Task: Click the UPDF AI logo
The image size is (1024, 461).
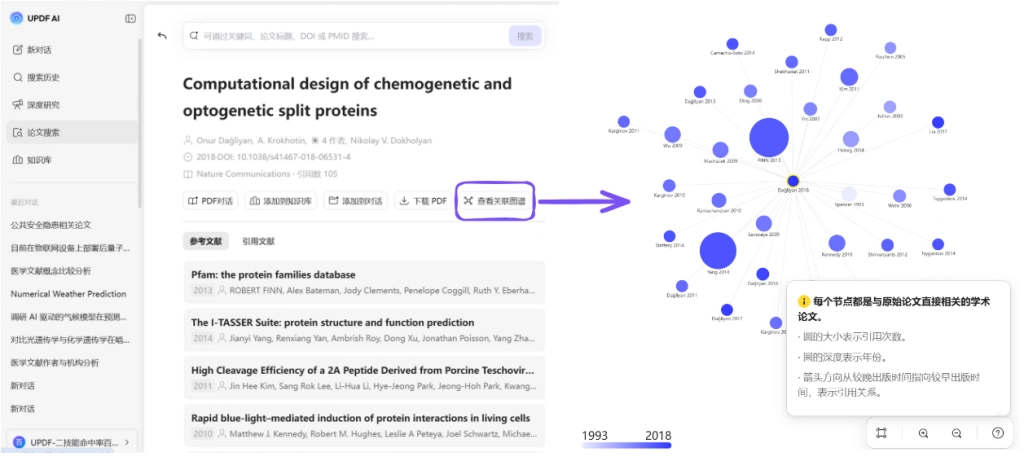Action: (16, 18)
